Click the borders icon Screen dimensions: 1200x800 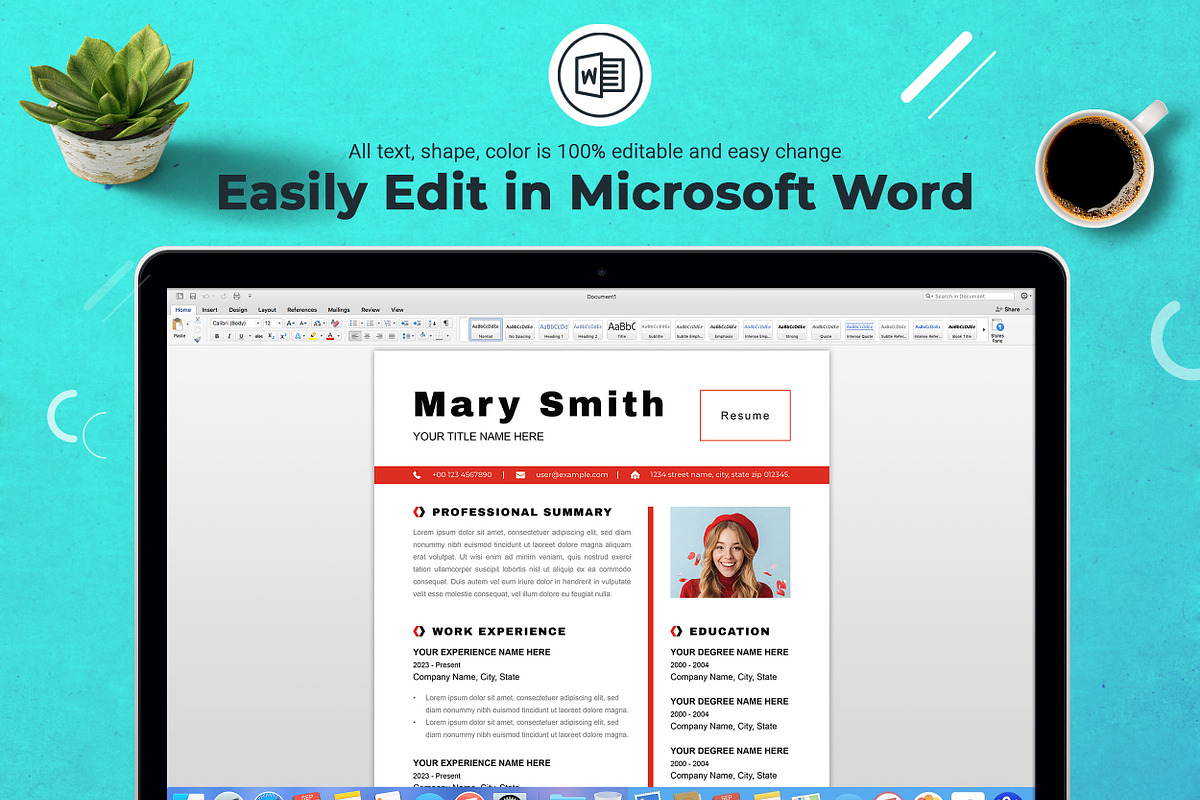click(439, 336)
